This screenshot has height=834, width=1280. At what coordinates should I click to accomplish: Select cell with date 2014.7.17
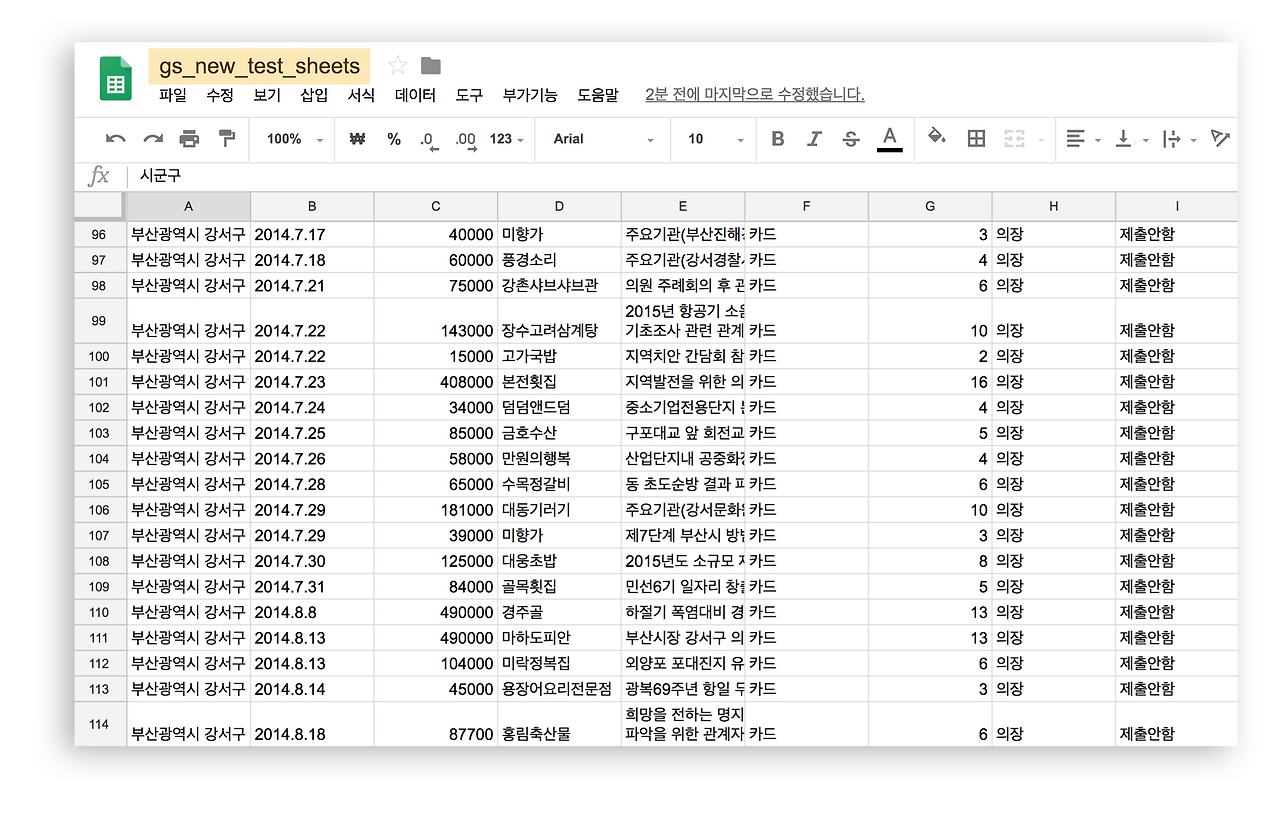pos(312,234)
